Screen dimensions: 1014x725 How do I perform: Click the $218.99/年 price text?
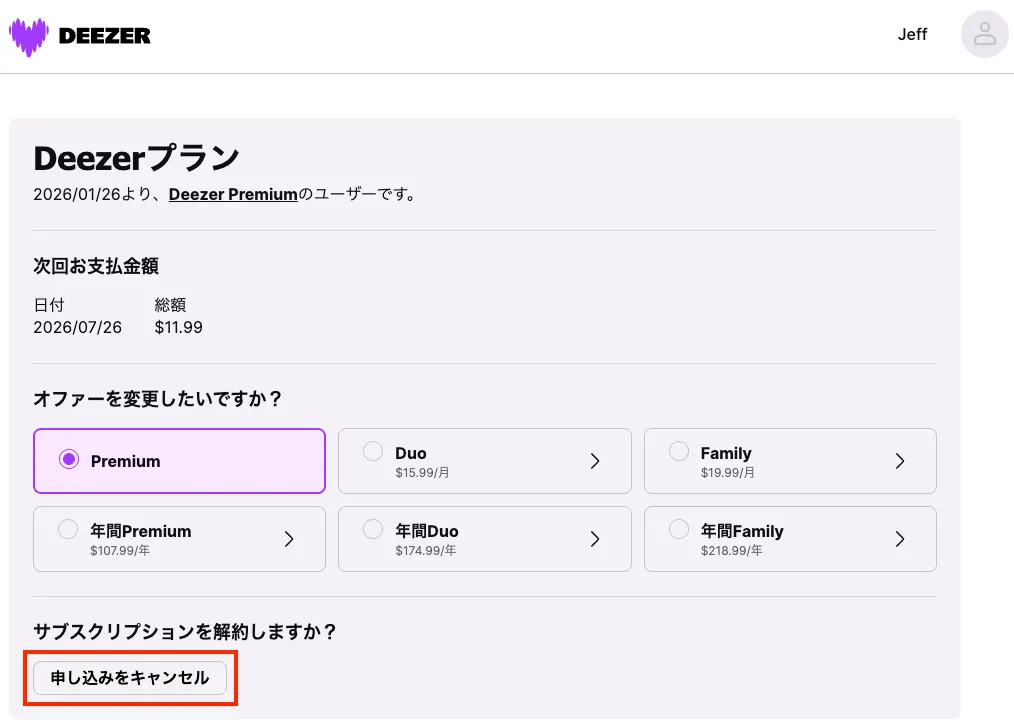click(x=731, y=550)
